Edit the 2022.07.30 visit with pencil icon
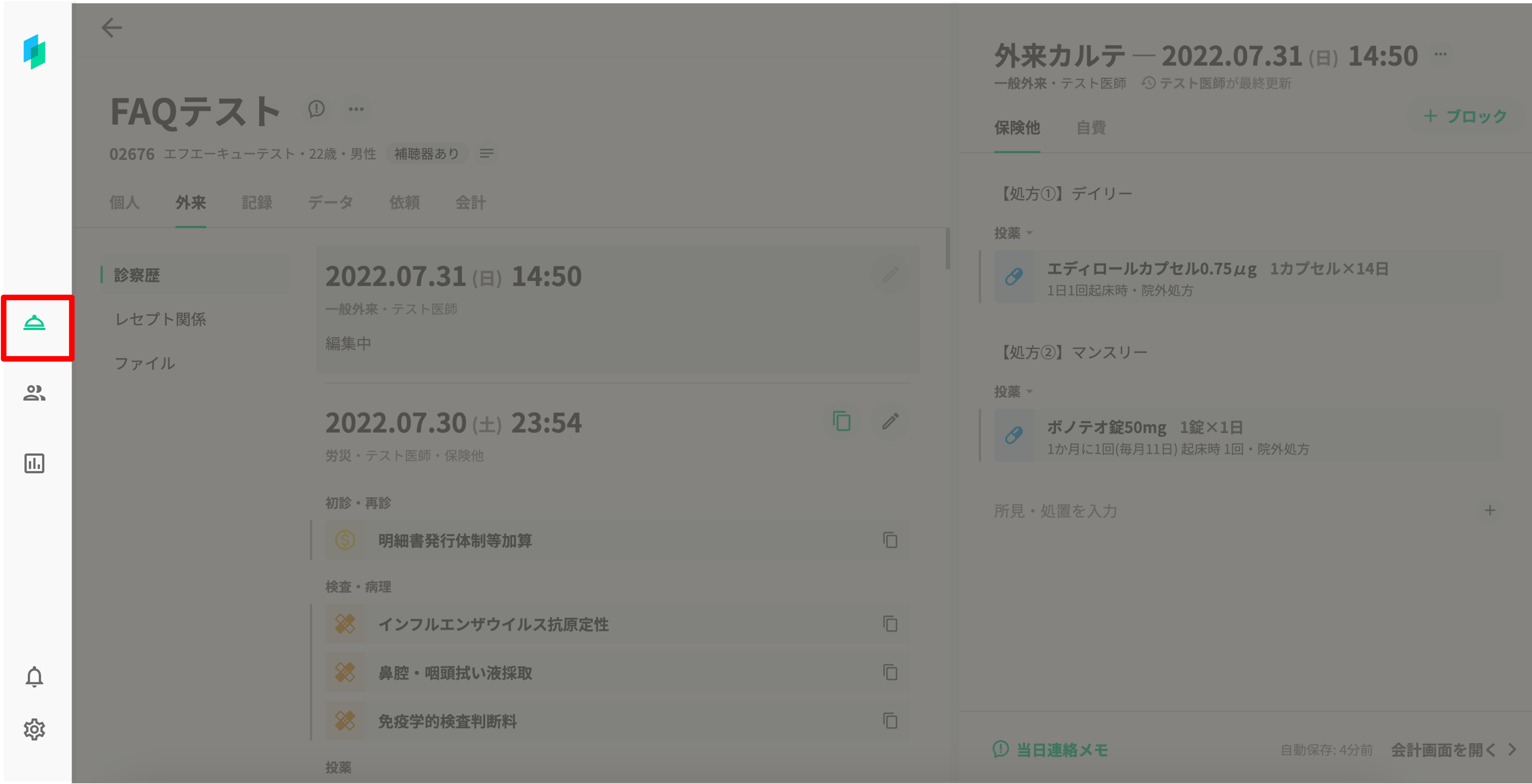This screenshot has height=784, width=1532. 890,421
